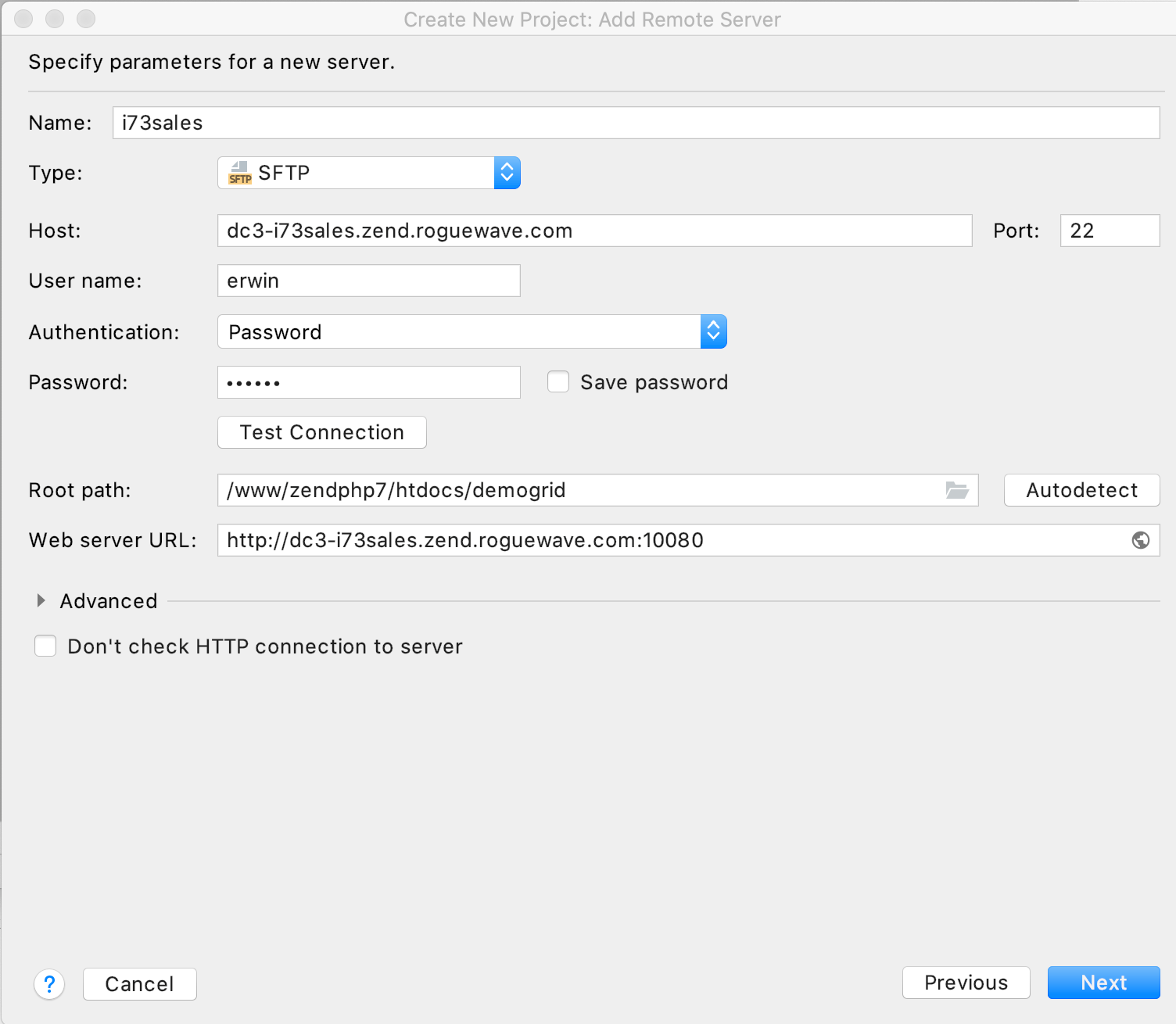Open the Type SFTP dropdown
This screenshot has height=1024, width=1176.
[x=369, y=173]
